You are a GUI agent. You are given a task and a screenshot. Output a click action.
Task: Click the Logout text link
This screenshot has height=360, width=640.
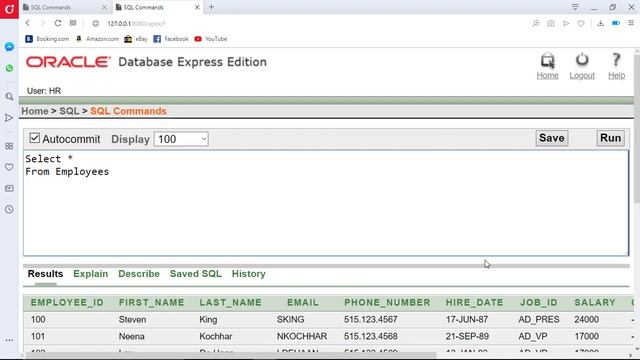(x=582, y=76)
